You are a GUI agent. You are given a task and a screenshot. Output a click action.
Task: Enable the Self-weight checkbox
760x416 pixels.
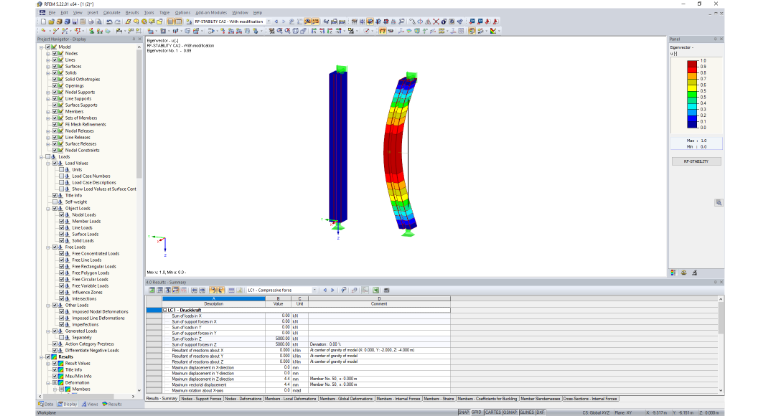(55, 202)
